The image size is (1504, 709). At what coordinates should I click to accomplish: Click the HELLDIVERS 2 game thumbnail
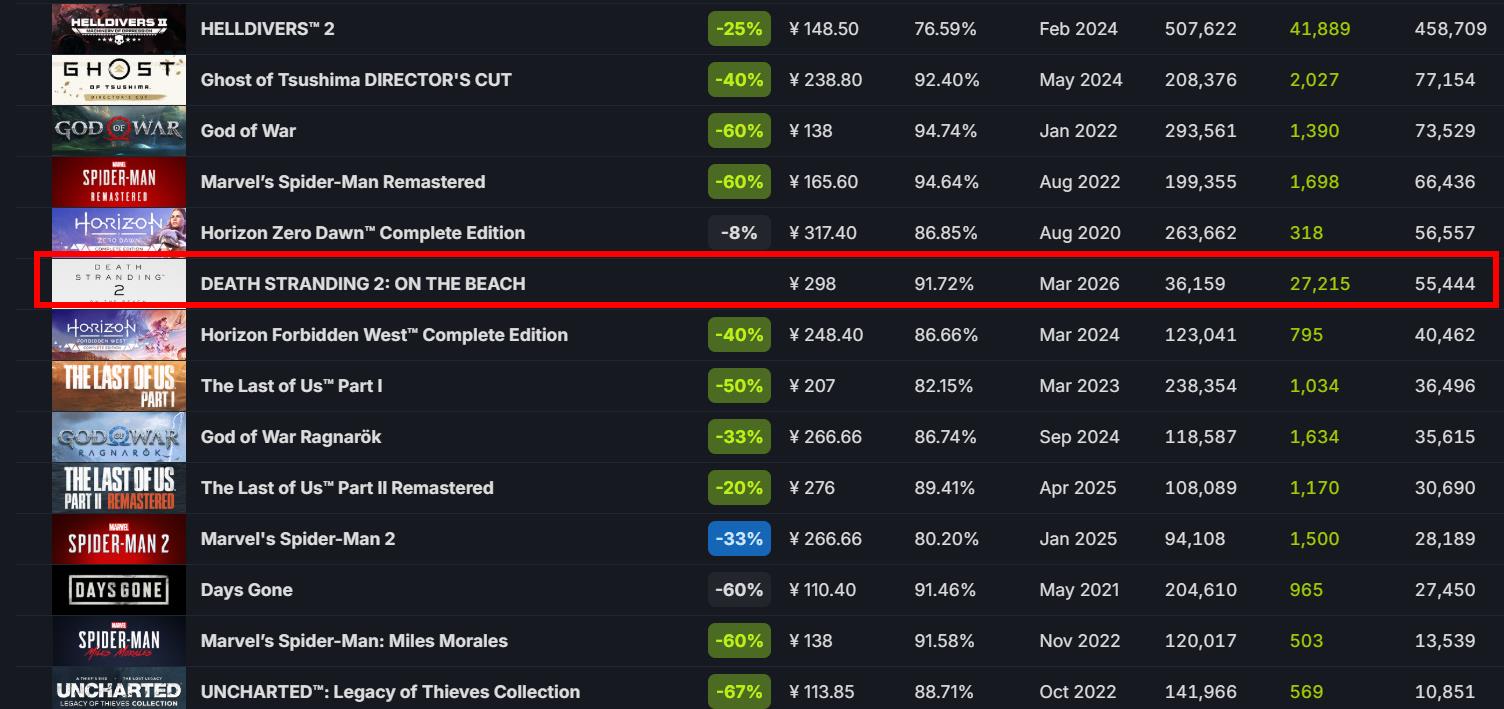[x=119, y=29]
